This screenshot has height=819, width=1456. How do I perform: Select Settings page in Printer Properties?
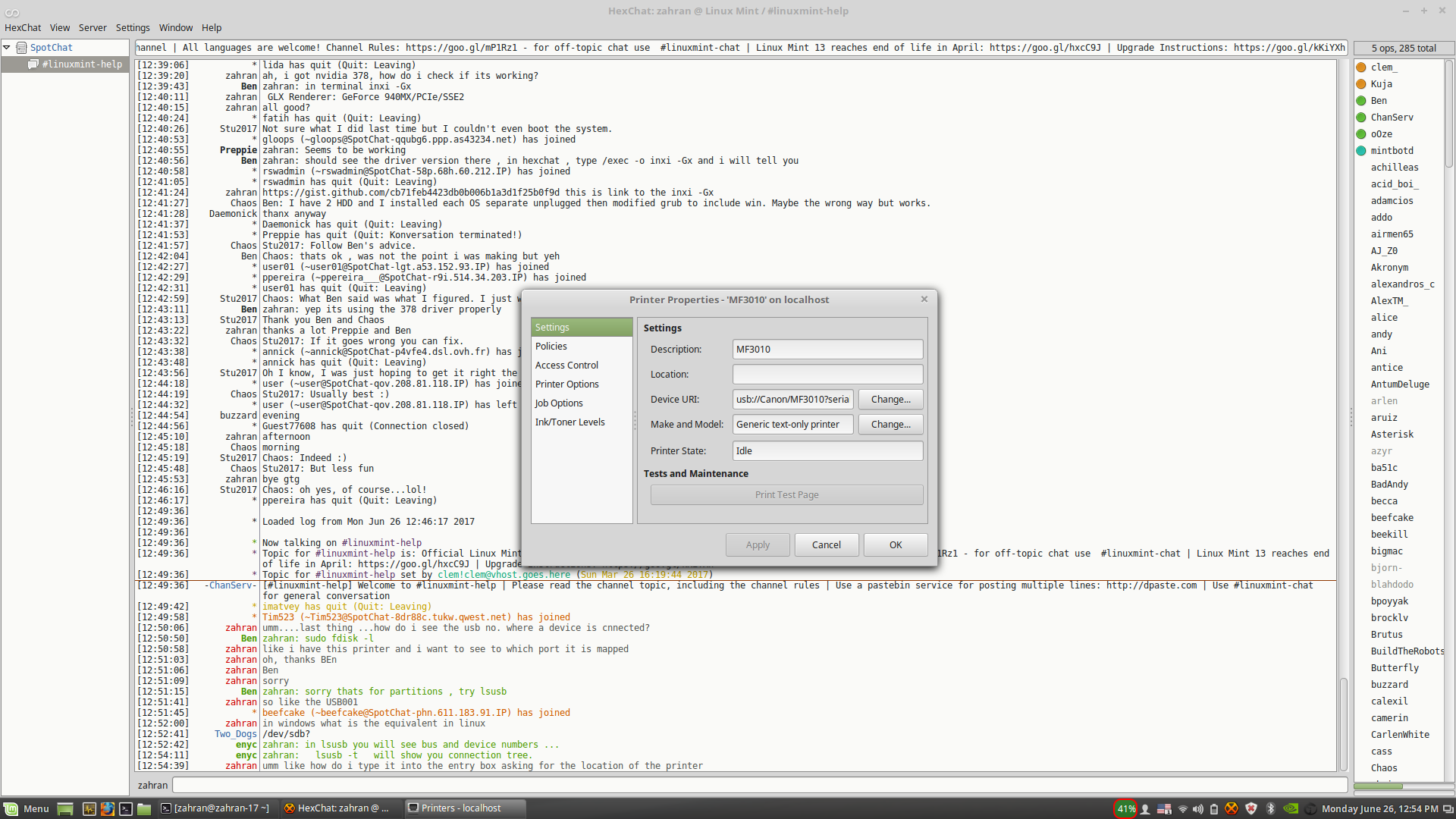(x=582, y=328)
